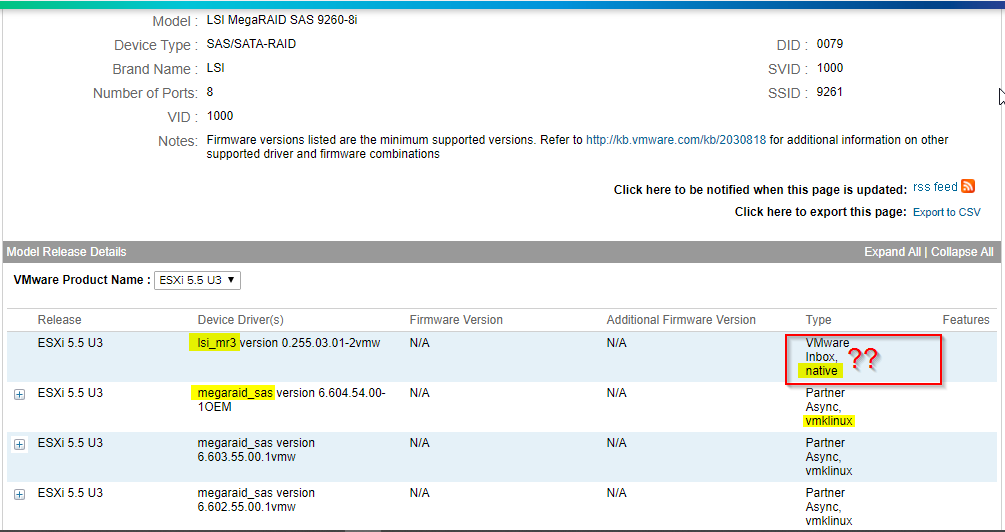Click Collapse All in Model Release Details
This screenshot has height=532, width=1005.
[962, 252]
